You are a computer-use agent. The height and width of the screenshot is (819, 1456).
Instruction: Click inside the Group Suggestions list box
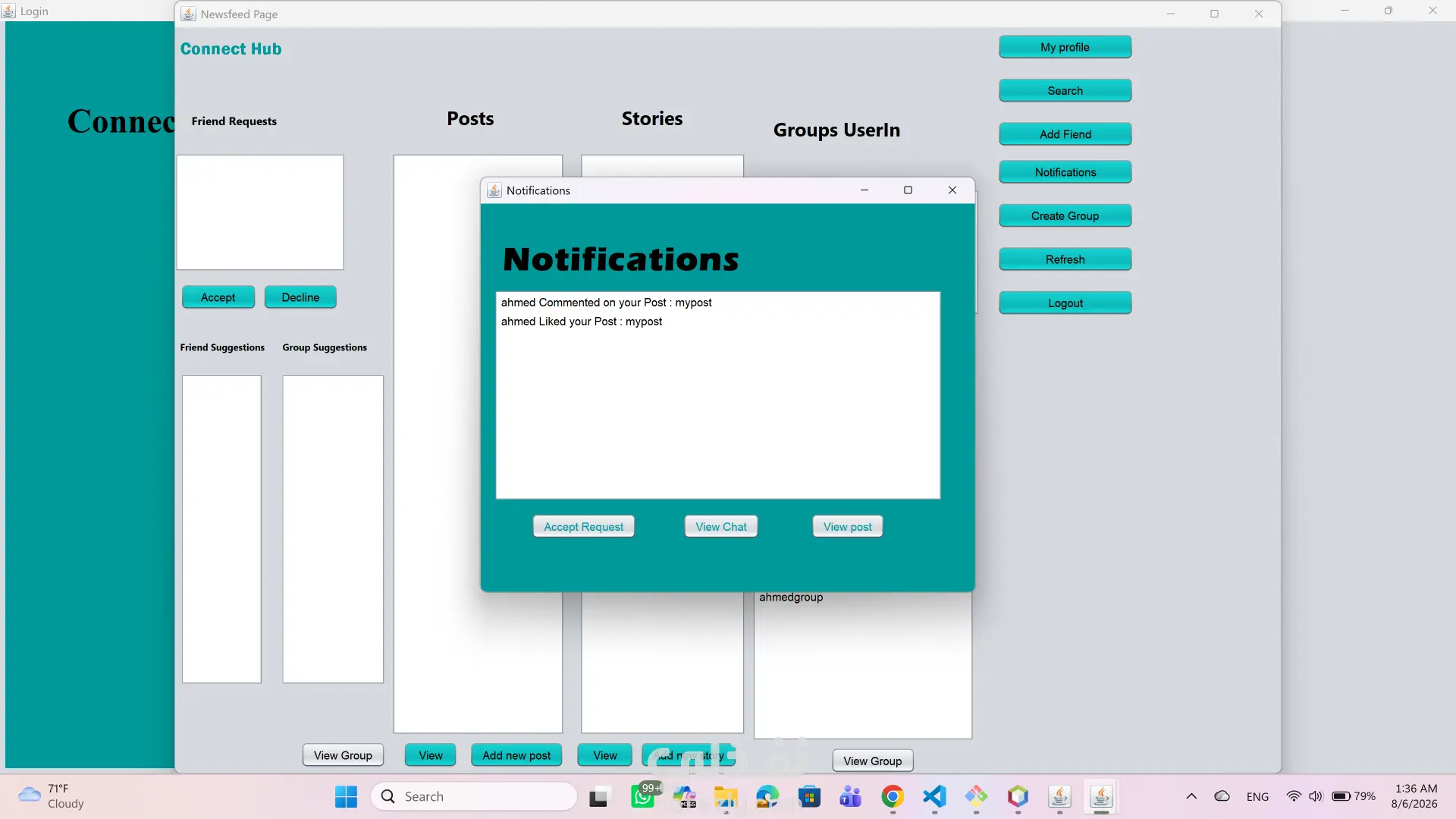333,529
